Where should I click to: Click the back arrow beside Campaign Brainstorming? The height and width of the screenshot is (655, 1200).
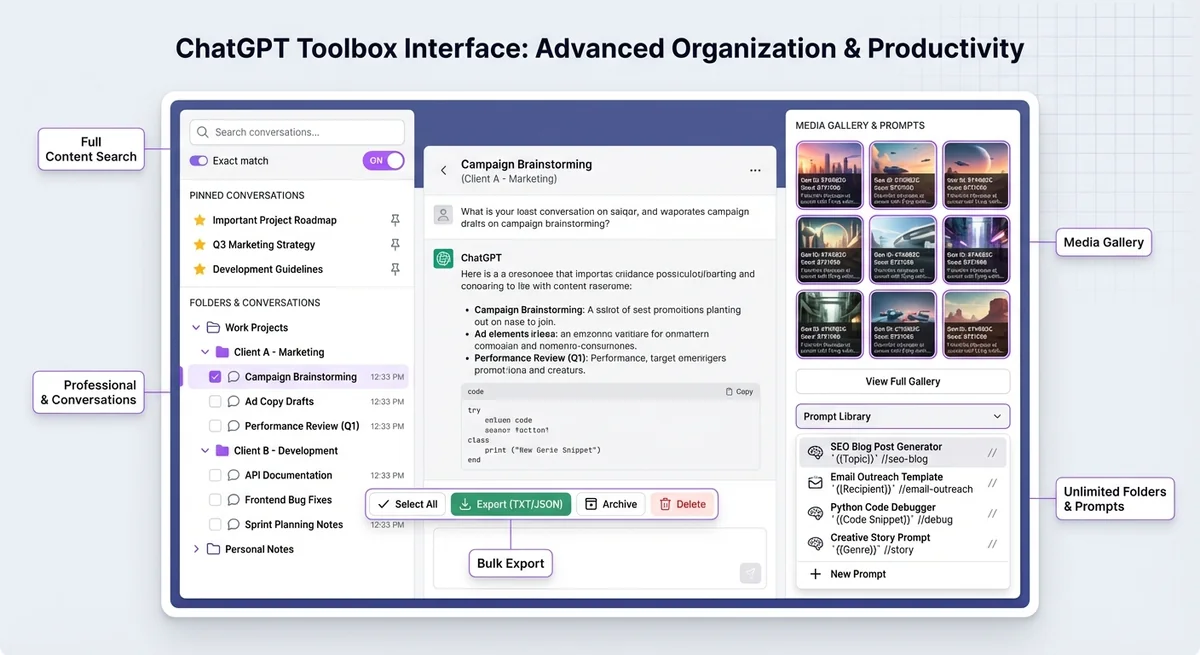click(443, 169)
